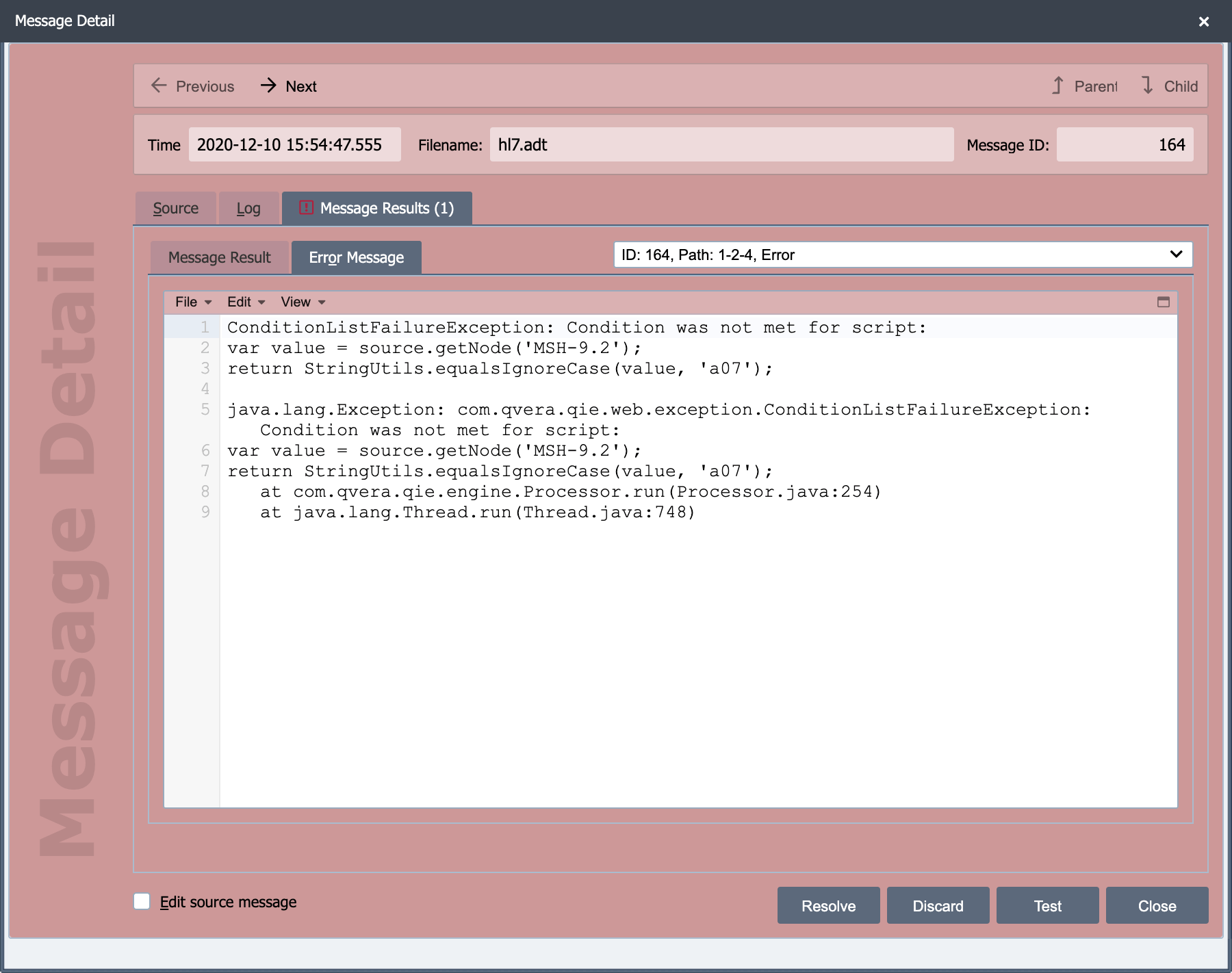
Task: Click the Discard button
Action: click(x=938, y=905)
